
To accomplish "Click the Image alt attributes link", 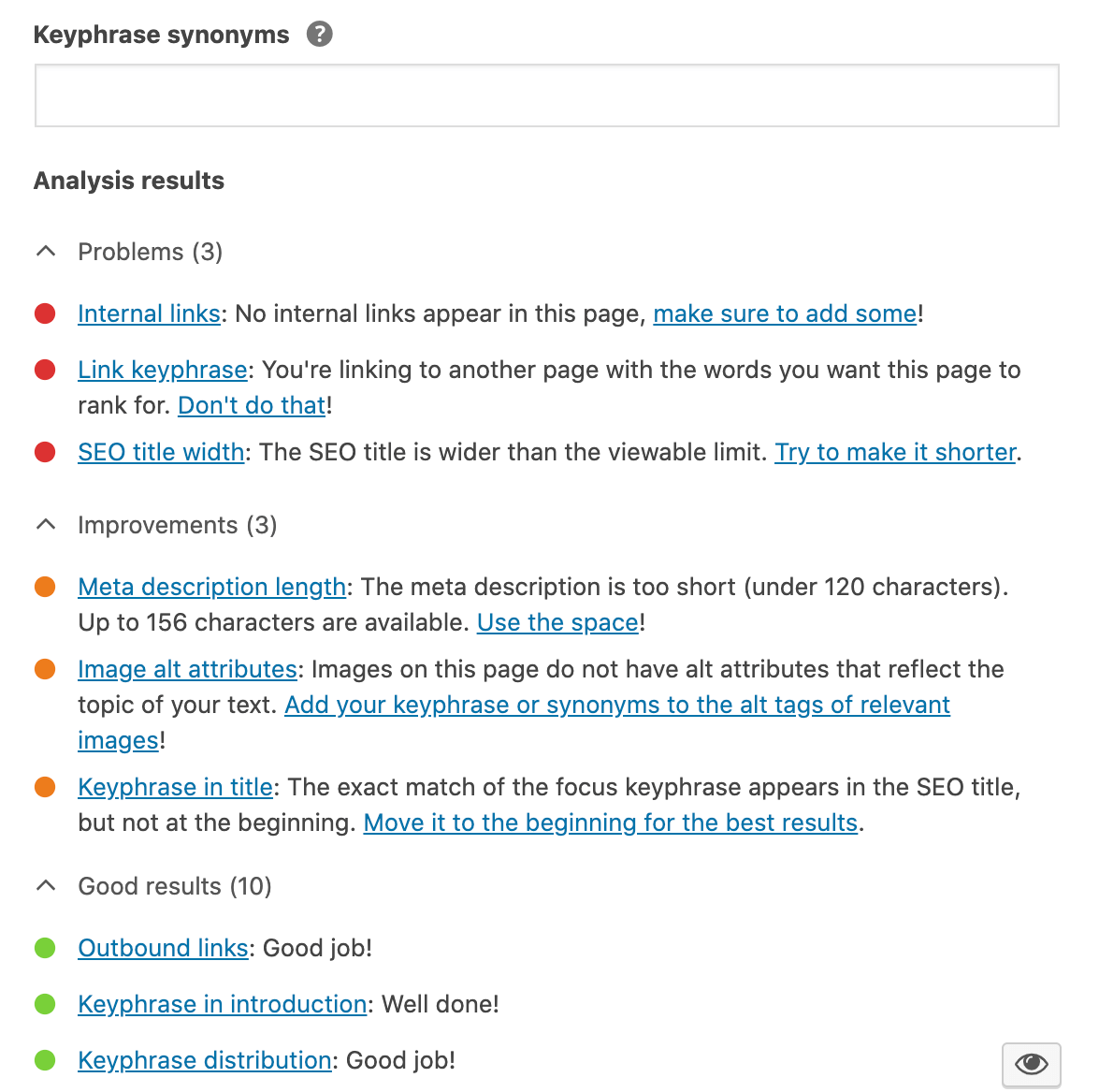I will pos(187,669).
